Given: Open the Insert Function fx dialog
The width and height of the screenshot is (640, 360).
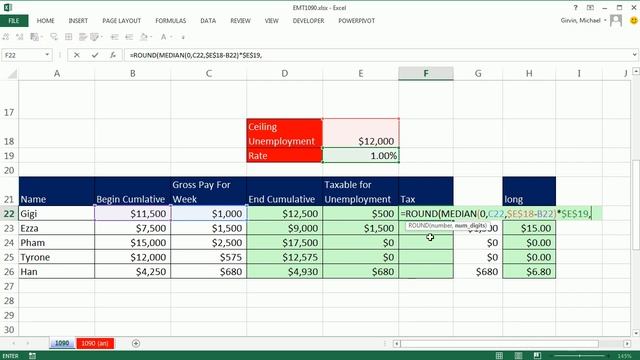Looking at the screenshot, I should [x=113, y=55].
